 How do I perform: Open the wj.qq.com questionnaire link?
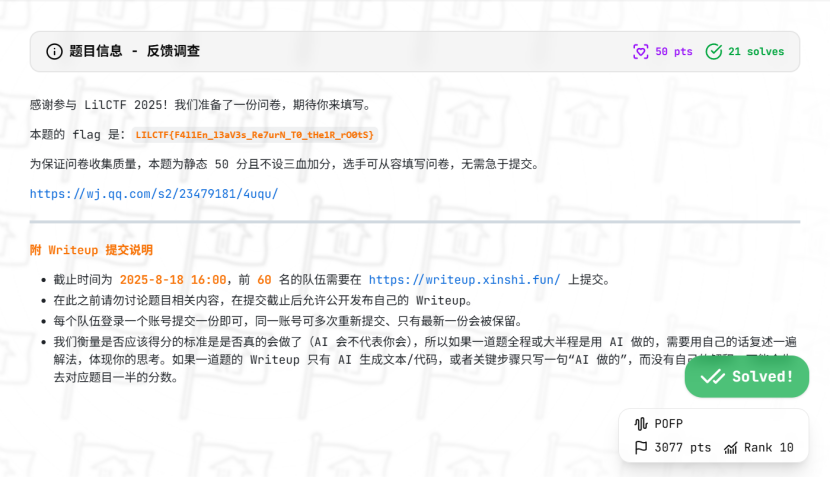[154, 194]
